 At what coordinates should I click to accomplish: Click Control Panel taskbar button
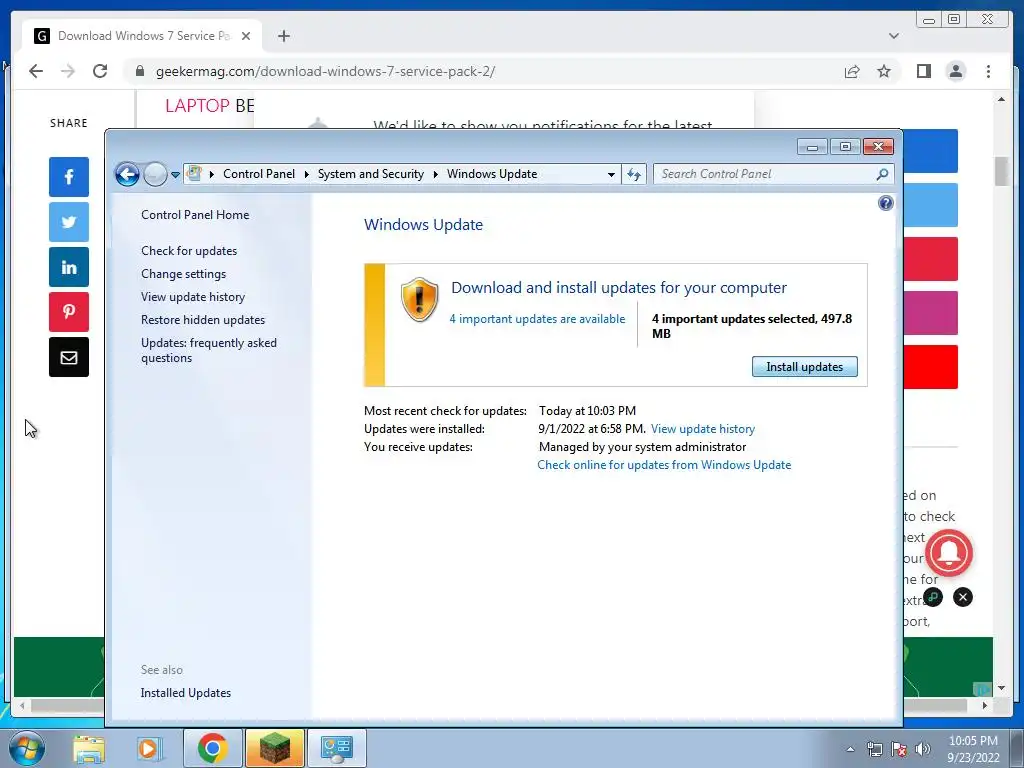pos(336,748)
